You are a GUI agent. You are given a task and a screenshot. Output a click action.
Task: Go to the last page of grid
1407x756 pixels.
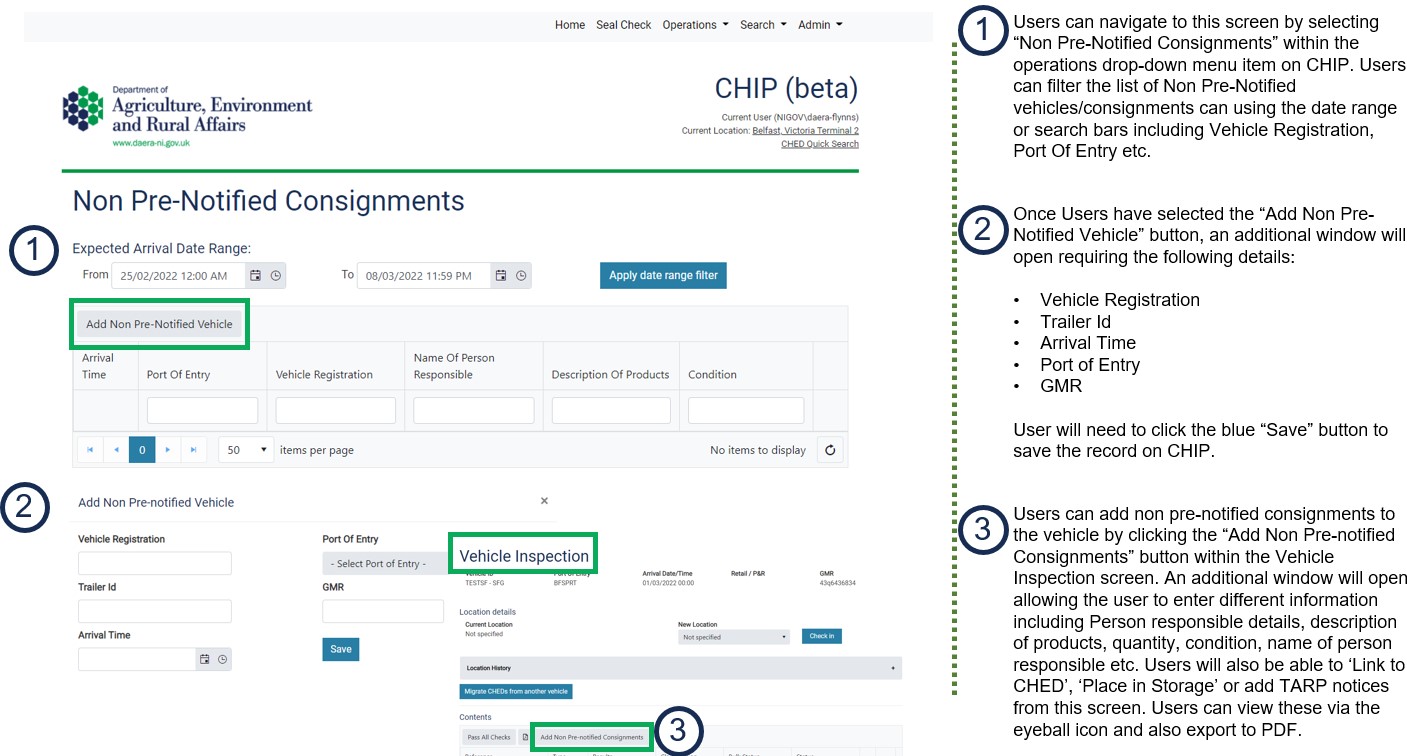tap(193, 450)
